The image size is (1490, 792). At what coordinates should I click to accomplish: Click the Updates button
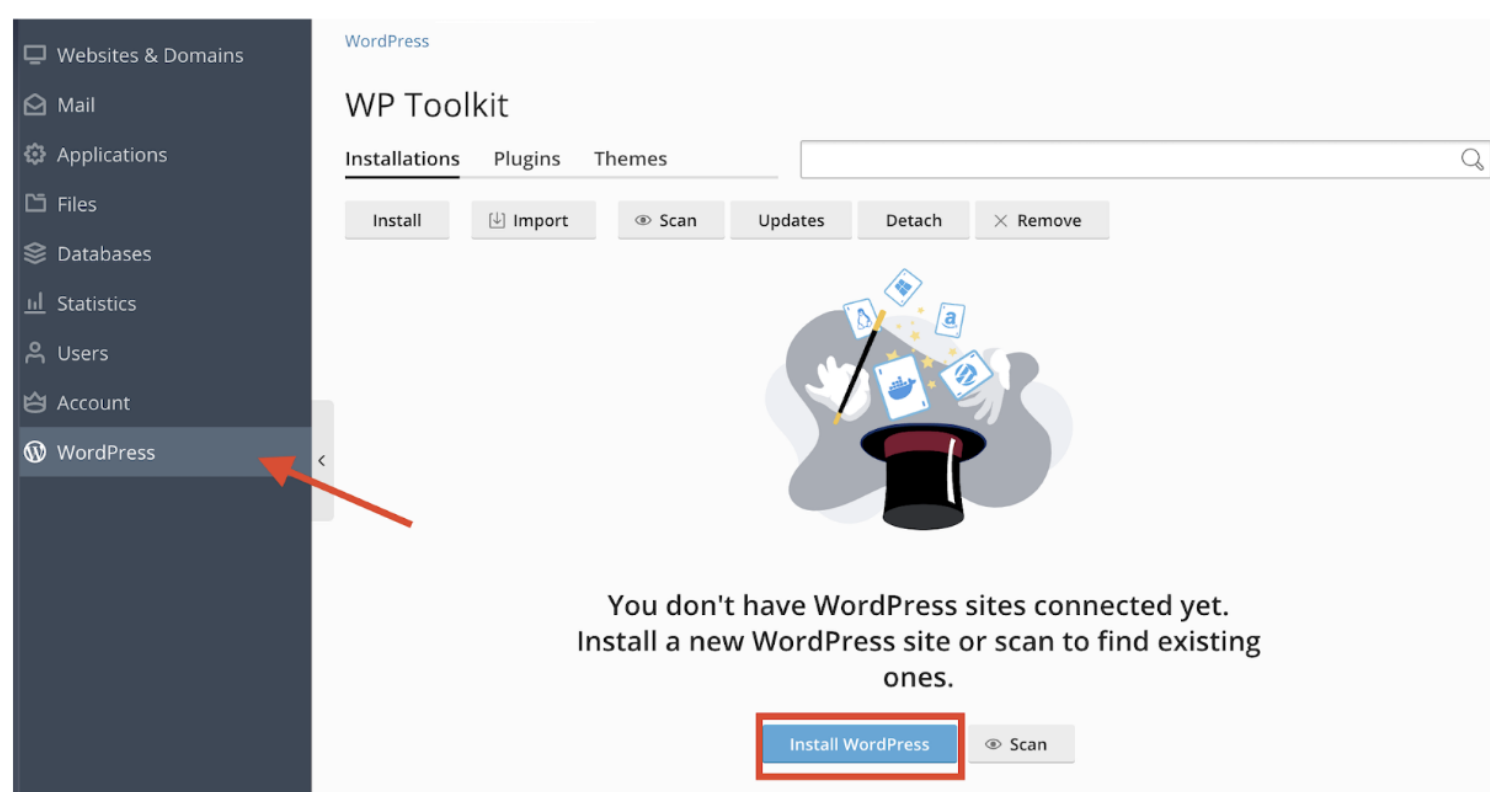[x=791, y=221]
